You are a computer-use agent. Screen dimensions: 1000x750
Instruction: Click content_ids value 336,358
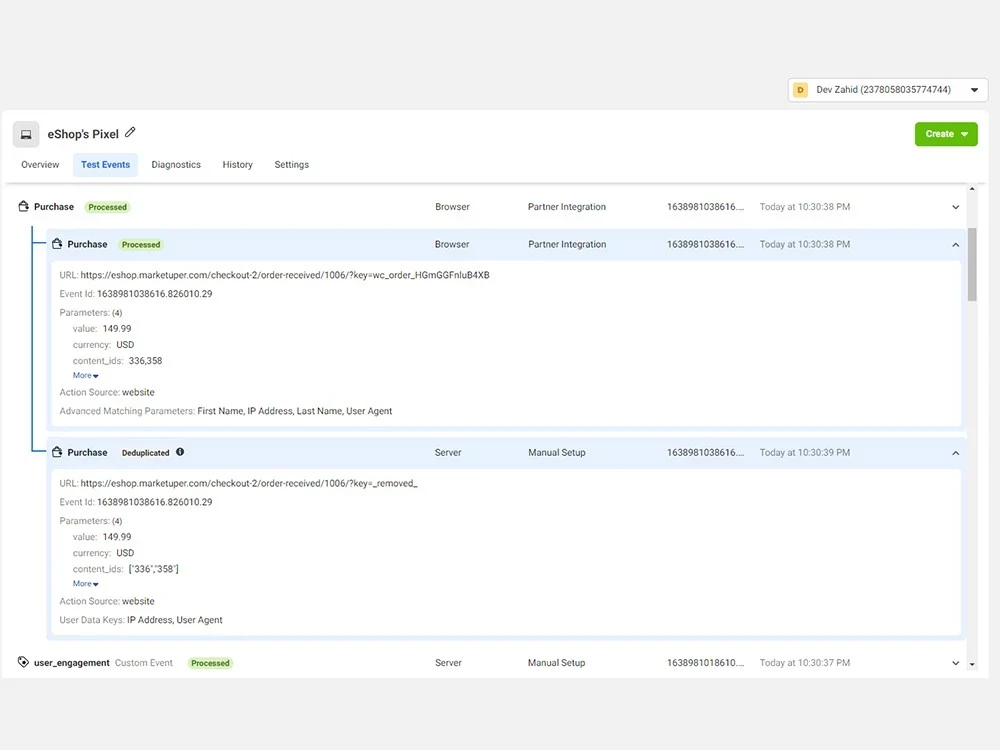pyautogui.click(x=145, y=360)
